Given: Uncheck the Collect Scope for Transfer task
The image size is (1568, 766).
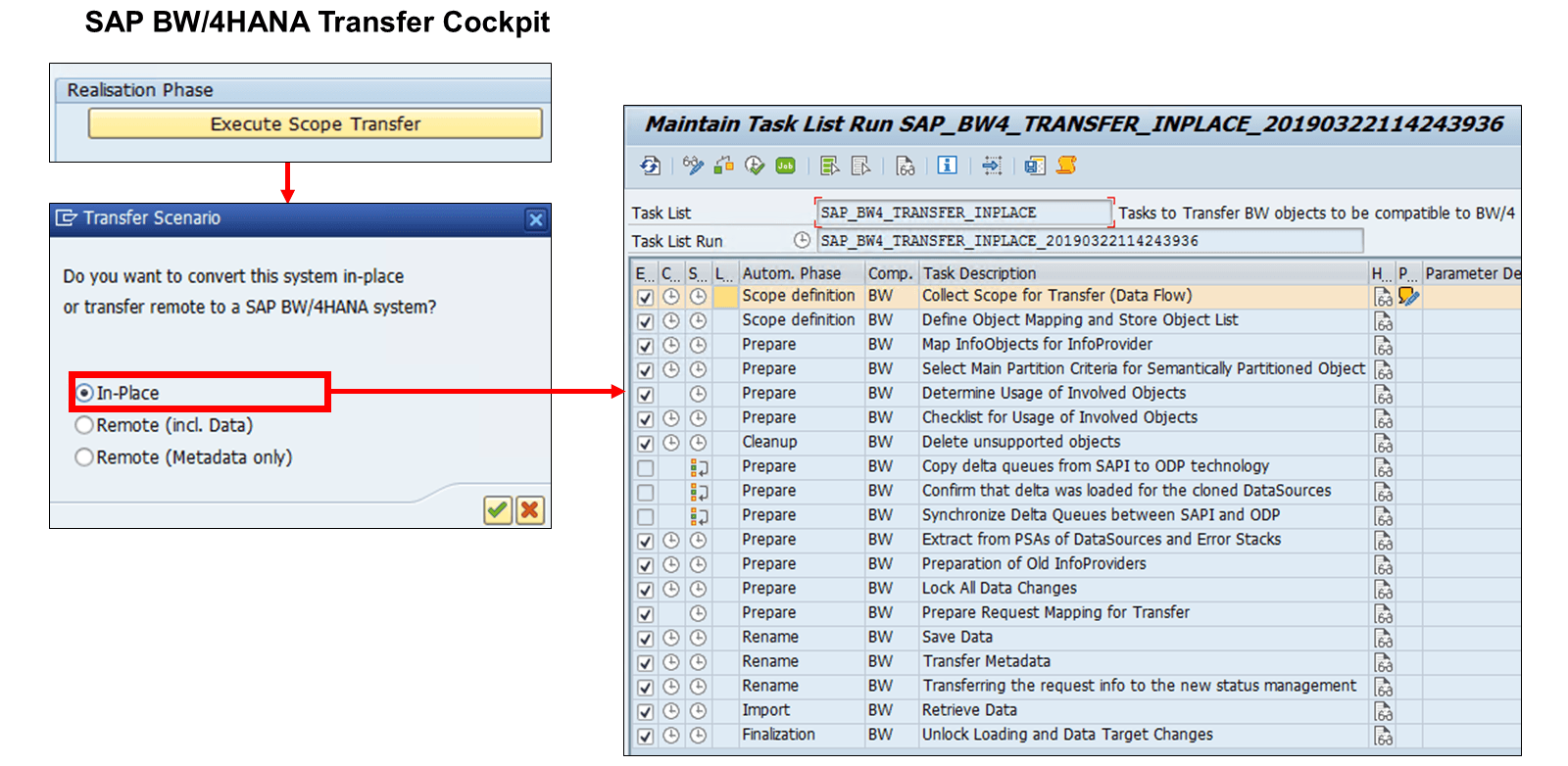Looking at the screenshot, I should coord(645,297).
